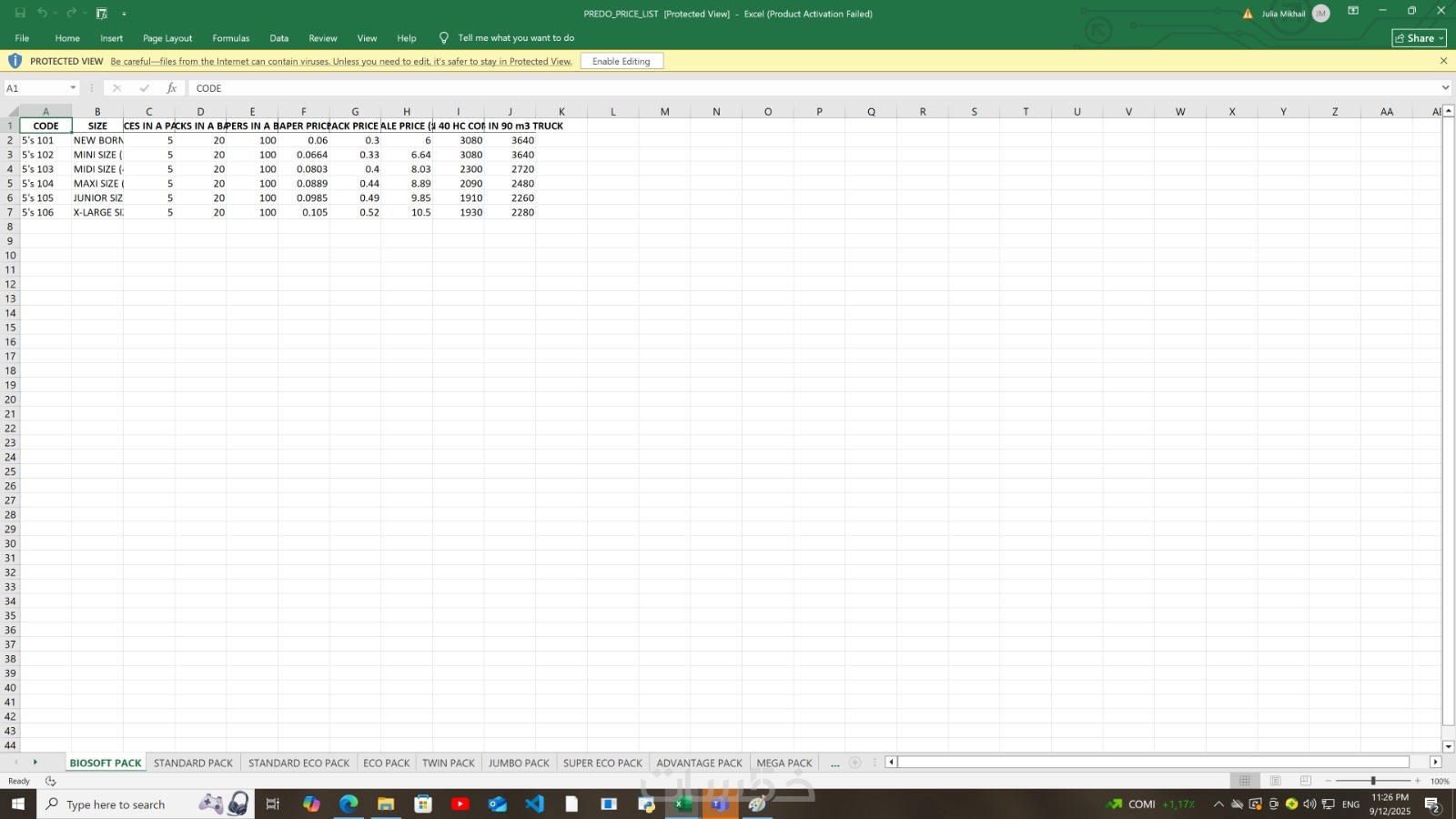The image size is (1456, 819).
Task: Switch to Normal view in status bar
Action: coord(1245,781)
